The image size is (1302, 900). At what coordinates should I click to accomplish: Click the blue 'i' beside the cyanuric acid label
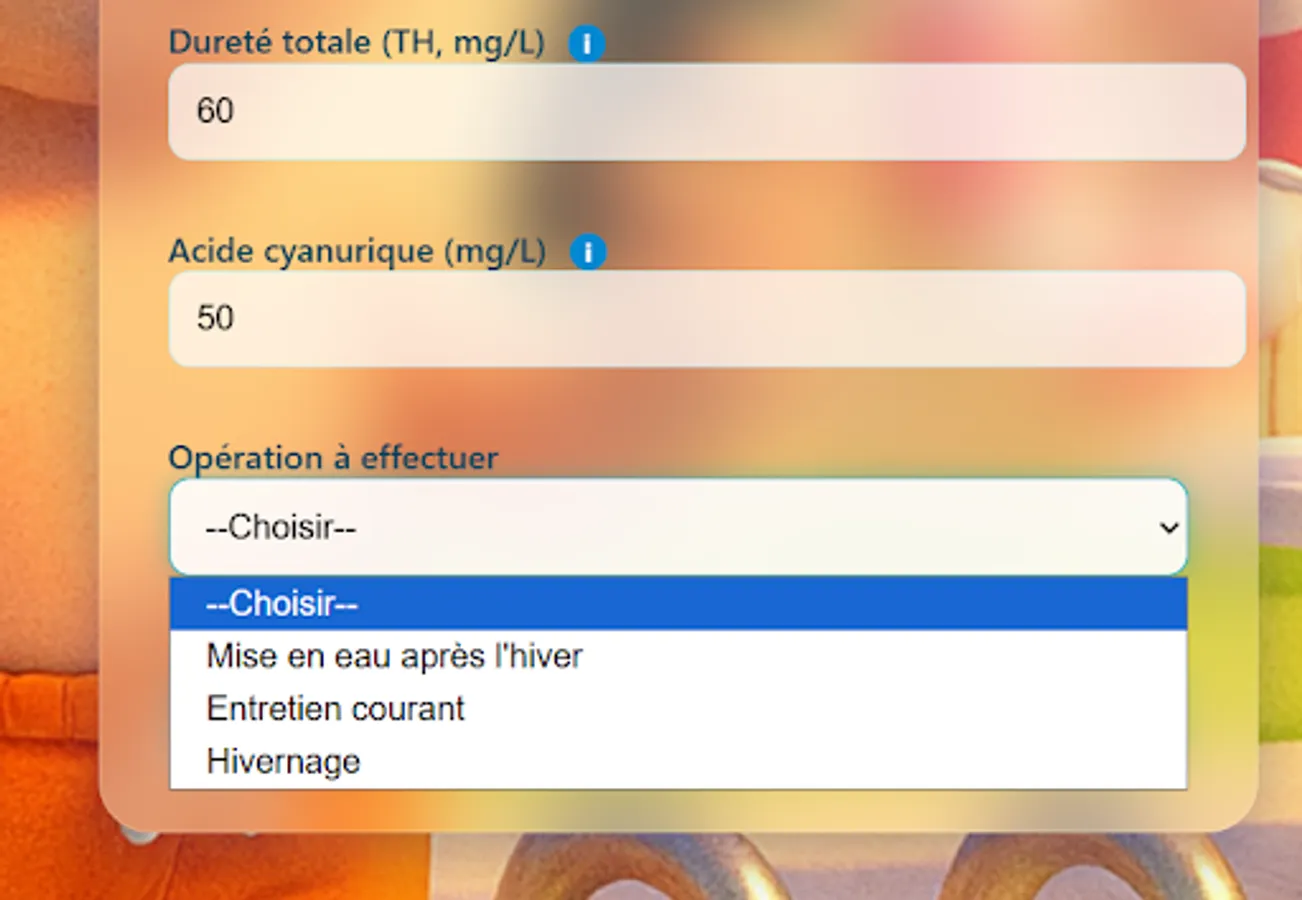(x=590, y=252)
